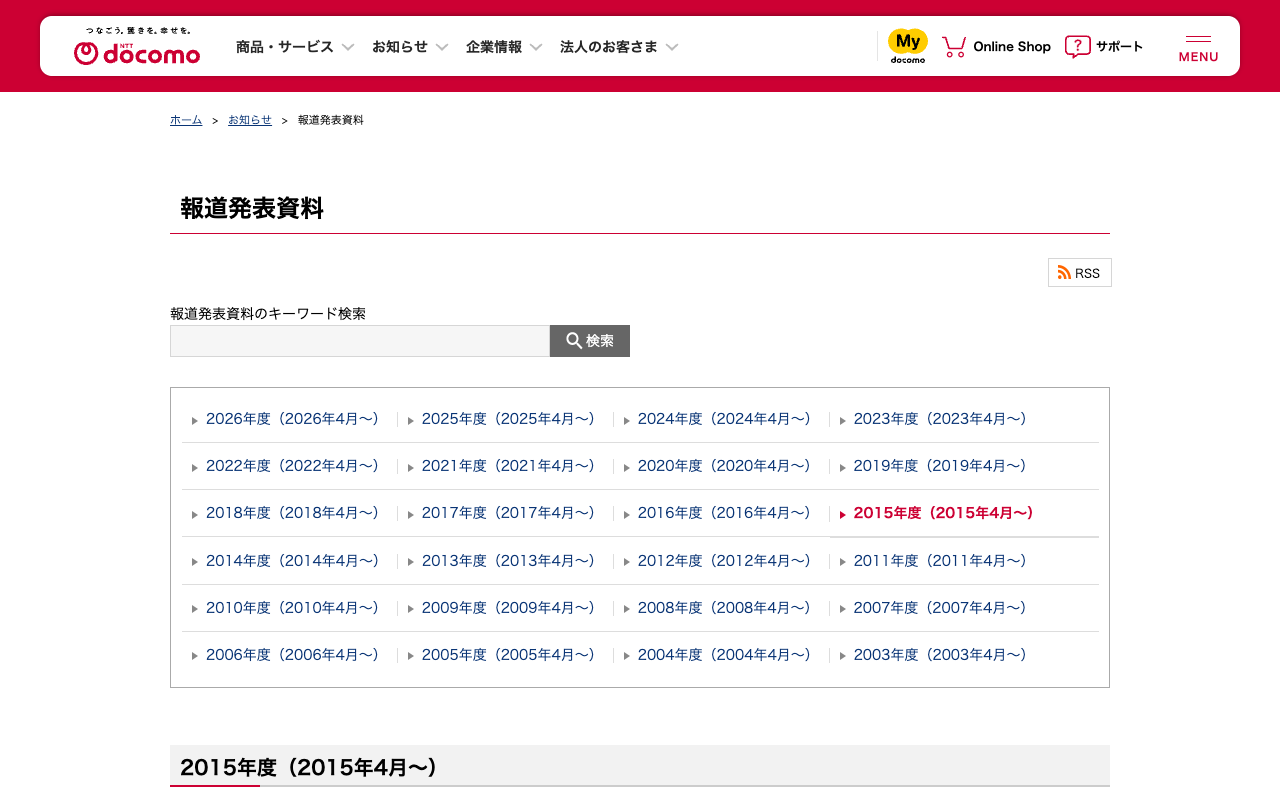Click the magnifier 検索 search button
1280x800 pixels.
(x=590, y=341)
